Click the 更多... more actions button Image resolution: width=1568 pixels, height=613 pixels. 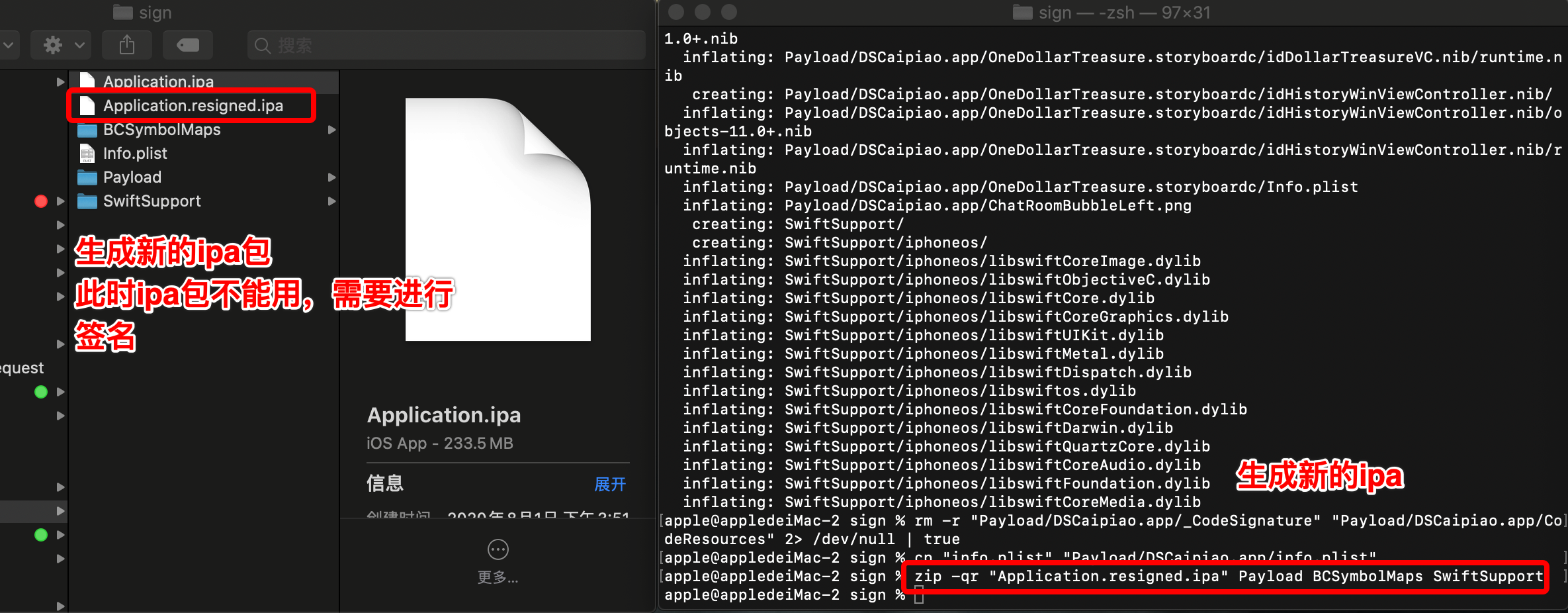(498, 562)
